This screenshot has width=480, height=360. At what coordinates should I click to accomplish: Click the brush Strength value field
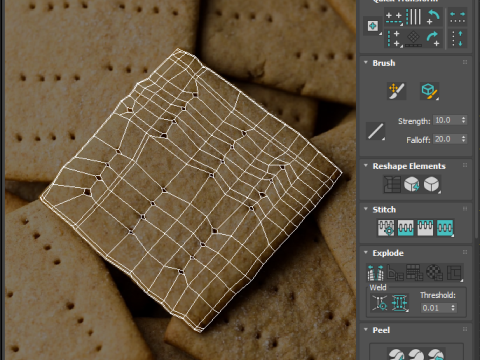[x=447, y=120]
